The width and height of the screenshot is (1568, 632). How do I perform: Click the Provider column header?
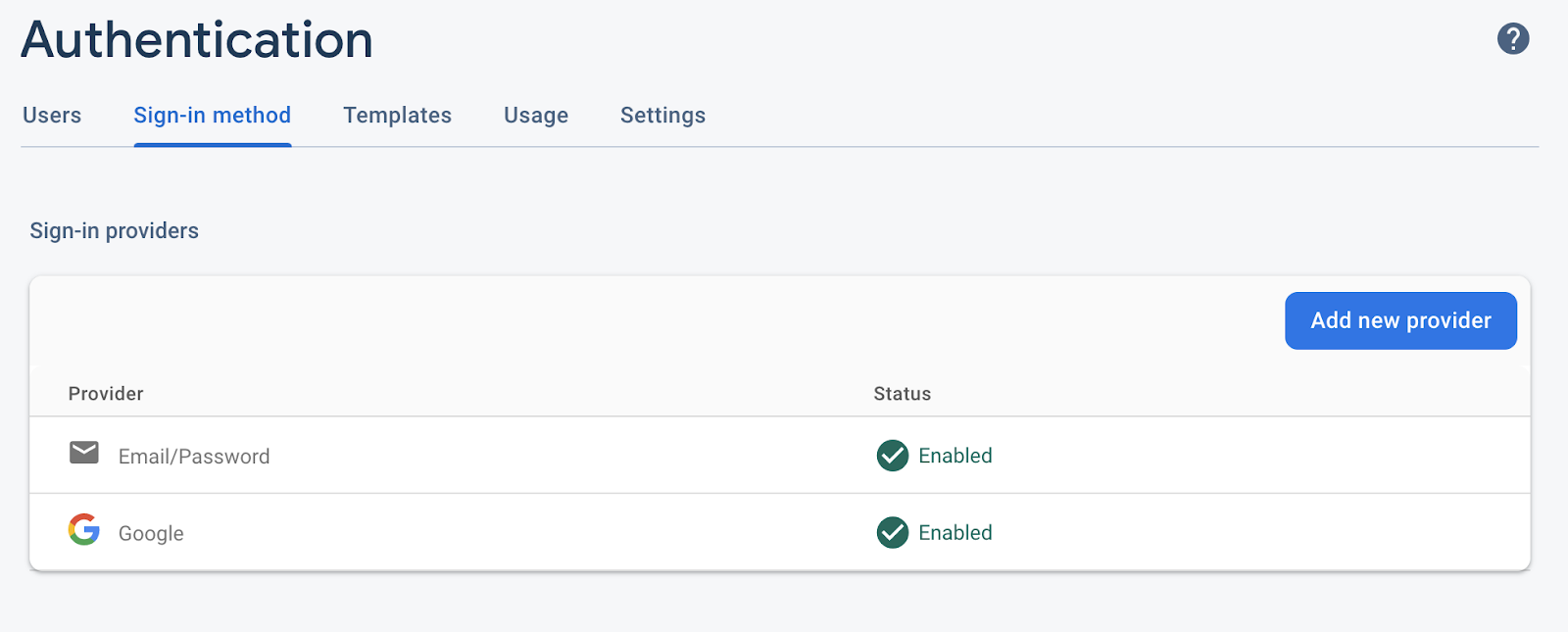[106, 394]
